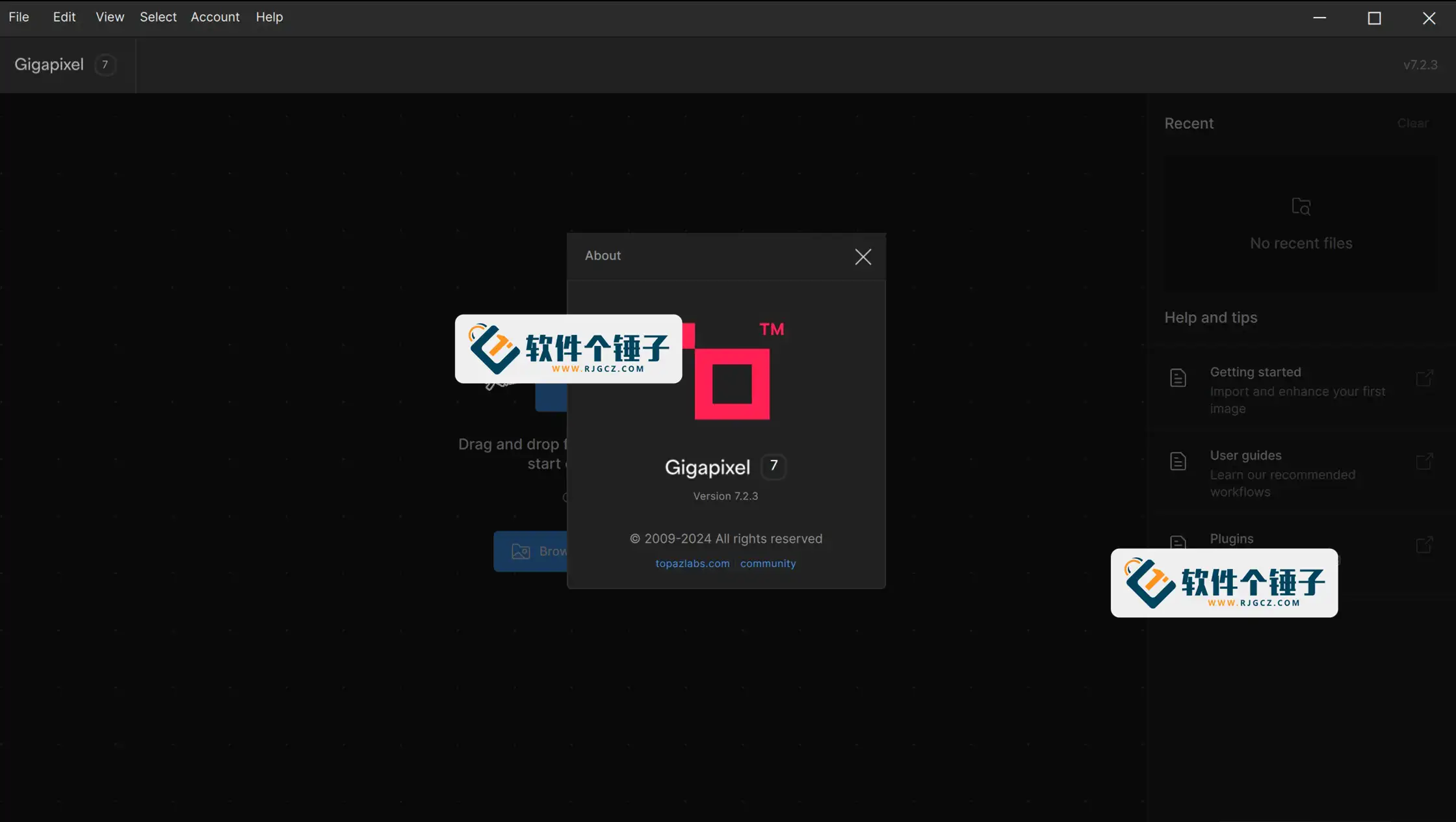Image resolution: width=1456 pixels, height=822 pixels.
Task: Click the Recent heading
Action: click(x=1189, y=124)
